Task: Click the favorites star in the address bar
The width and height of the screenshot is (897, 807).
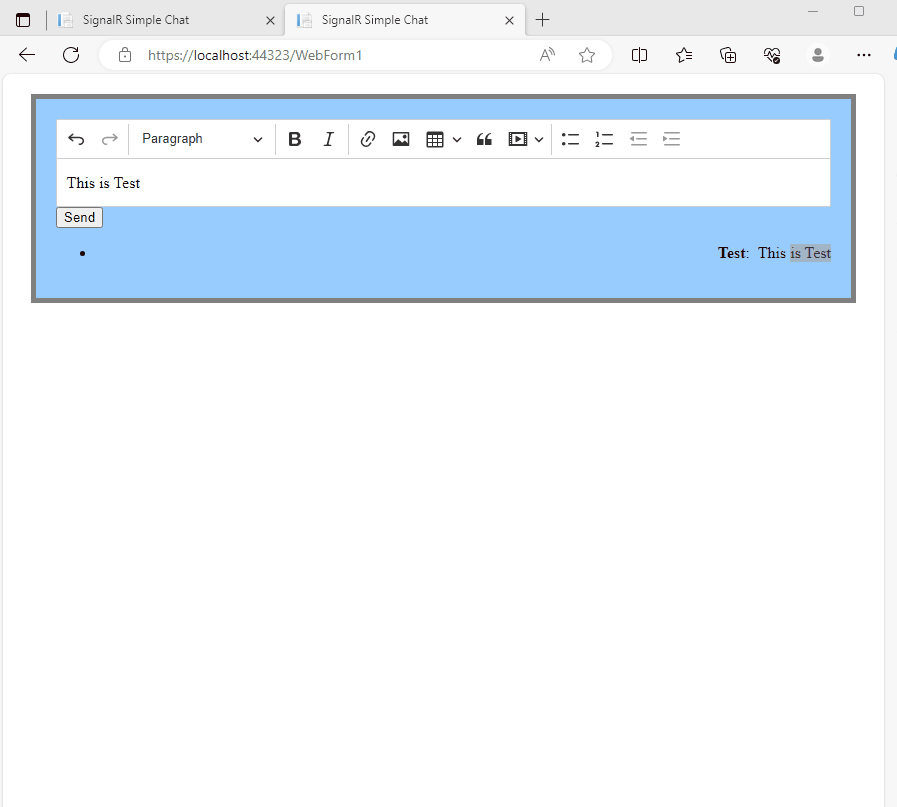Action: [x=587, y=55]
